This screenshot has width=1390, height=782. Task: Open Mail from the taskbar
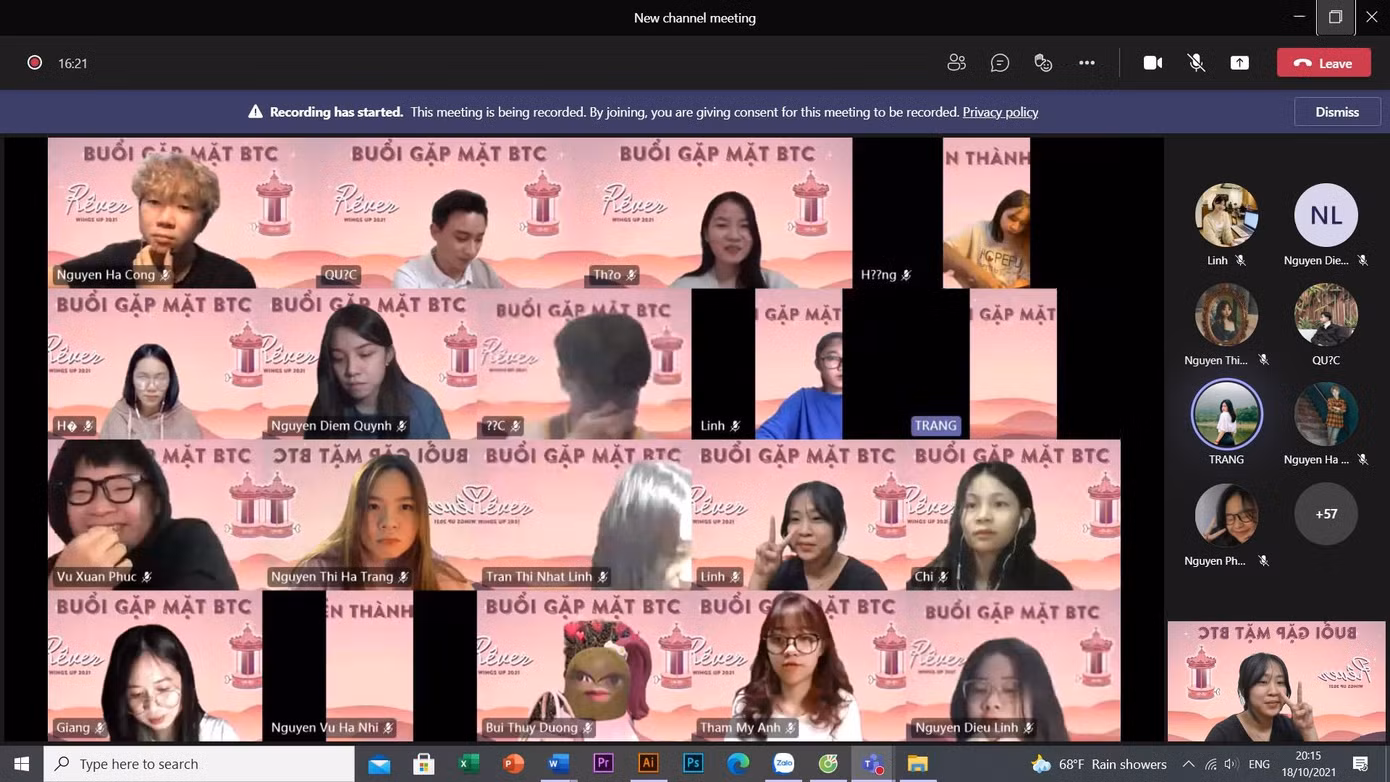379,764
